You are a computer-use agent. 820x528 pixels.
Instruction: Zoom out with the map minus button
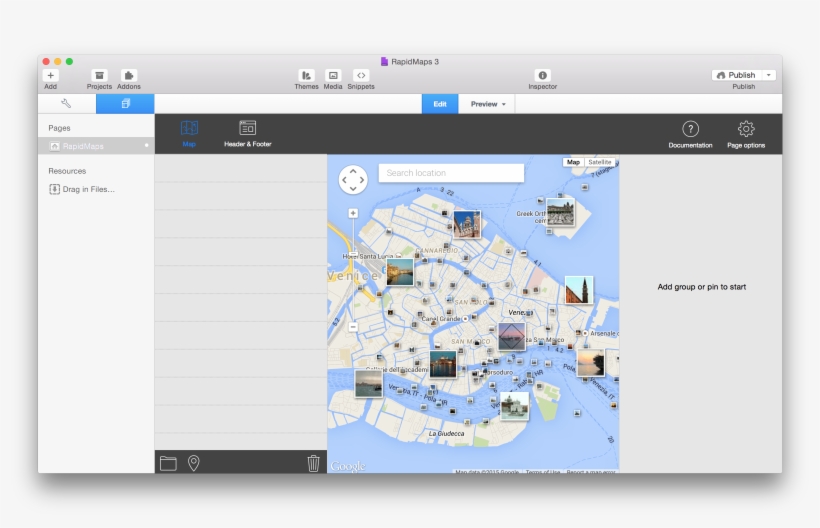coord(353,327)
